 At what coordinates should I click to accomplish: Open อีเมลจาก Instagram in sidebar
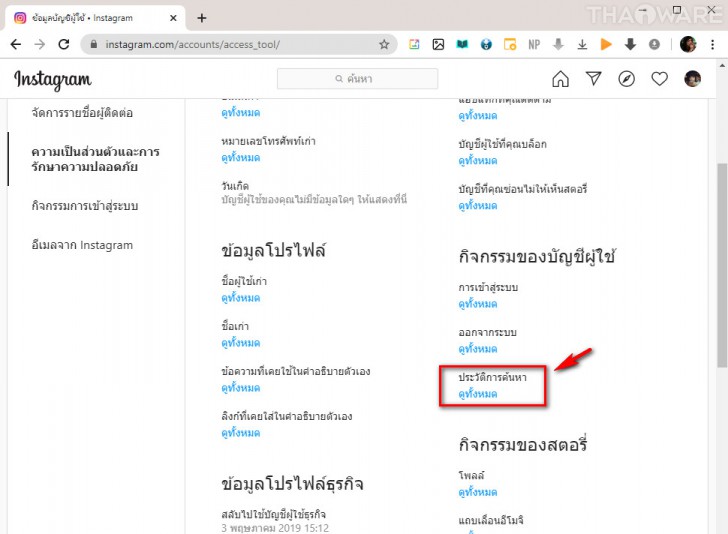pyautogui.click(x=82, y=245)
